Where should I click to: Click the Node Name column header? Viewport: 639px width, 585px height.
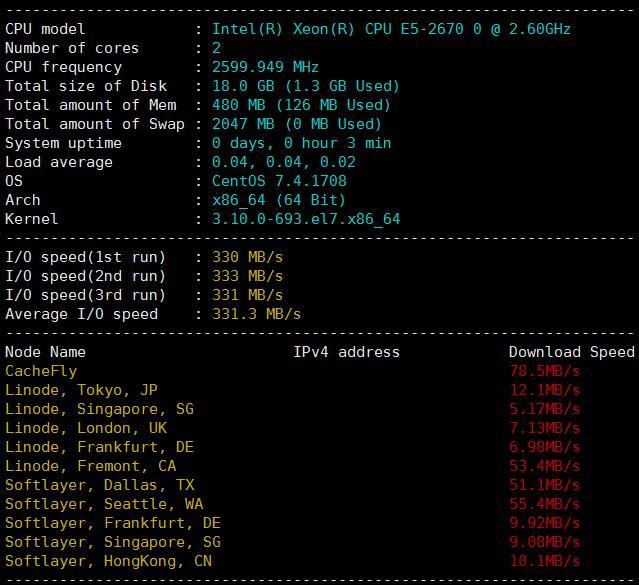[45, 352]
